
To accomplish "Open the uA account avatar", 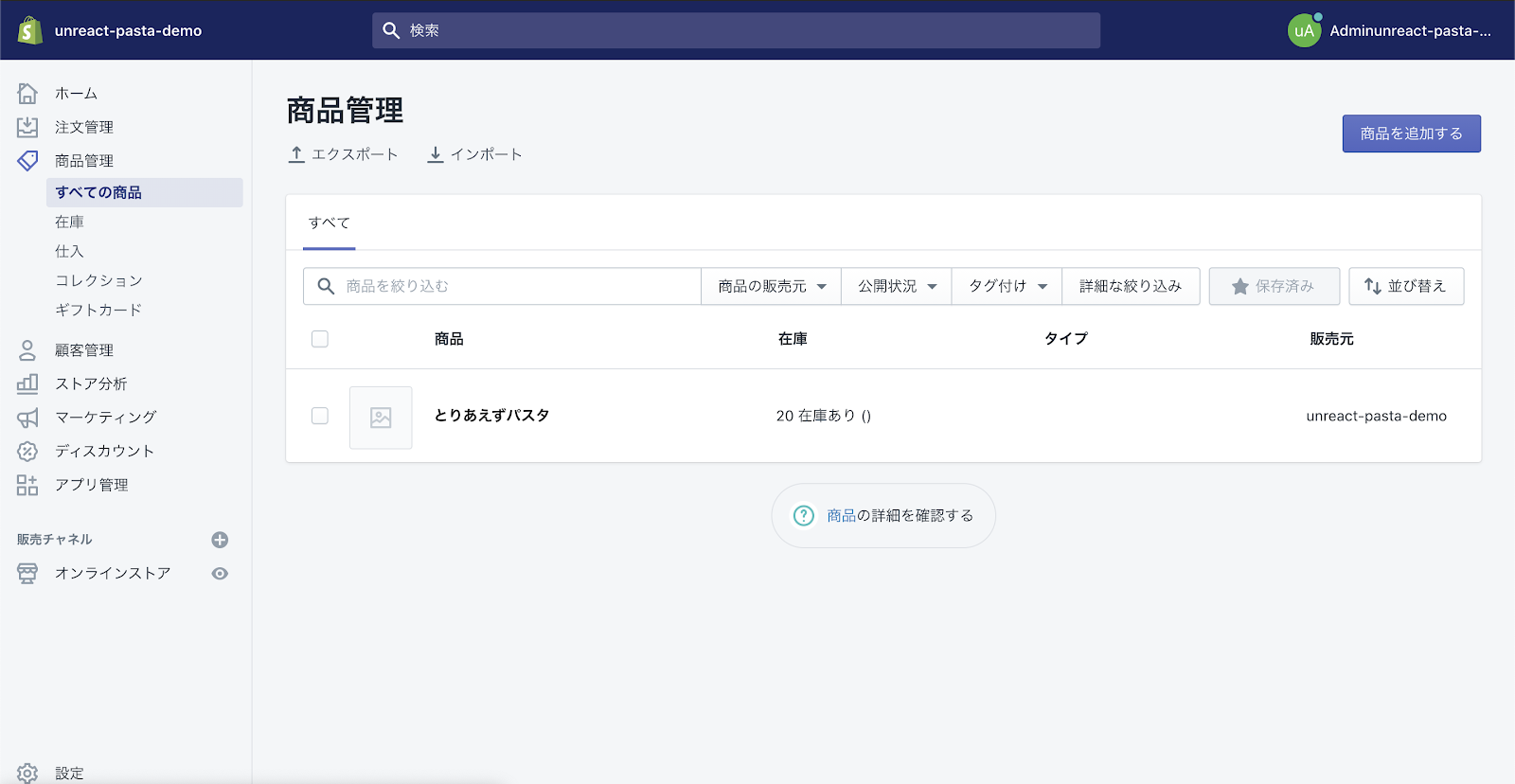I will pyautogui.click(x=1305, y=30).
